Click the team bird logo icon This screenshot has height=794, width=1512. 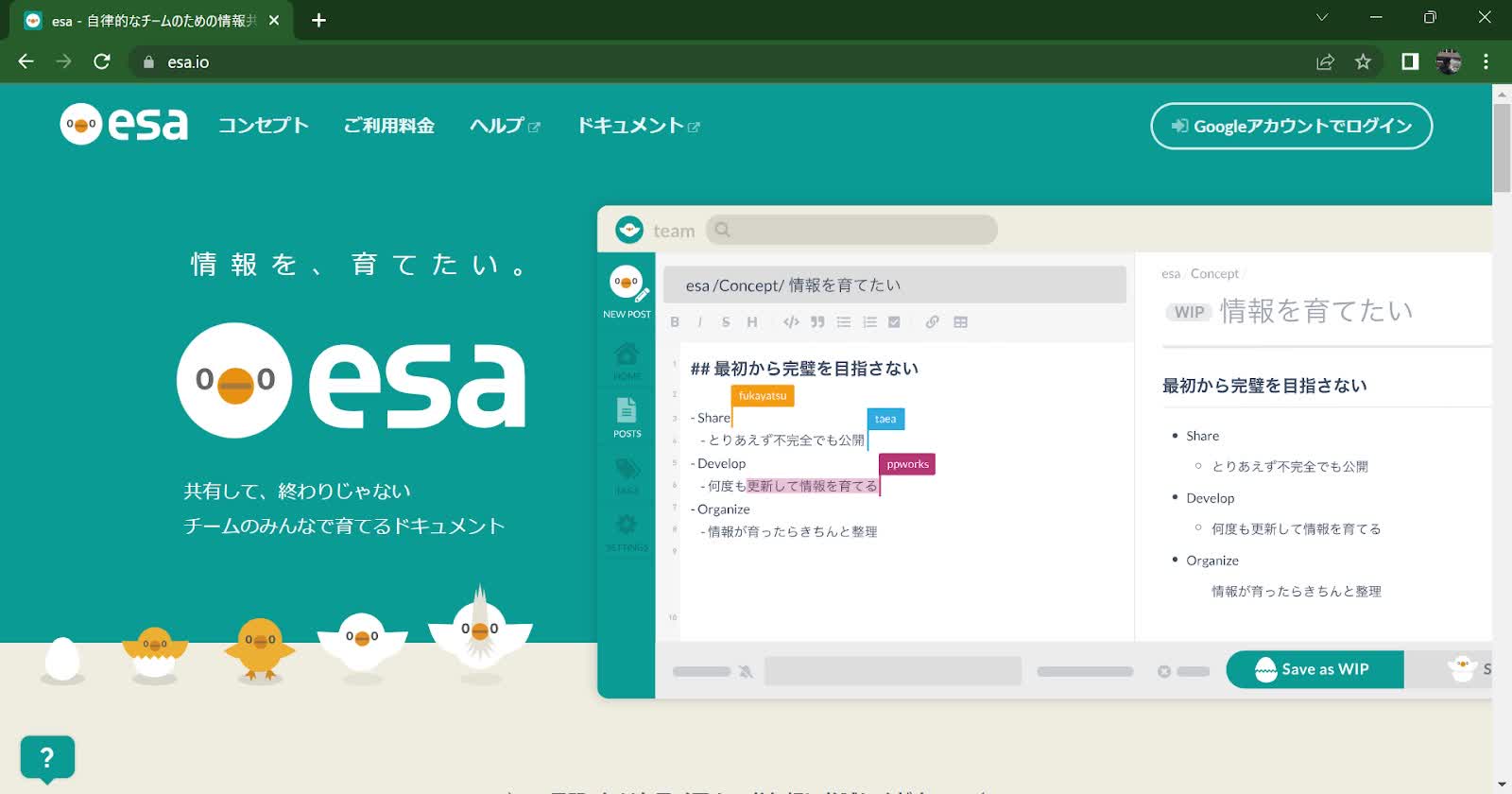pos(628,230)
